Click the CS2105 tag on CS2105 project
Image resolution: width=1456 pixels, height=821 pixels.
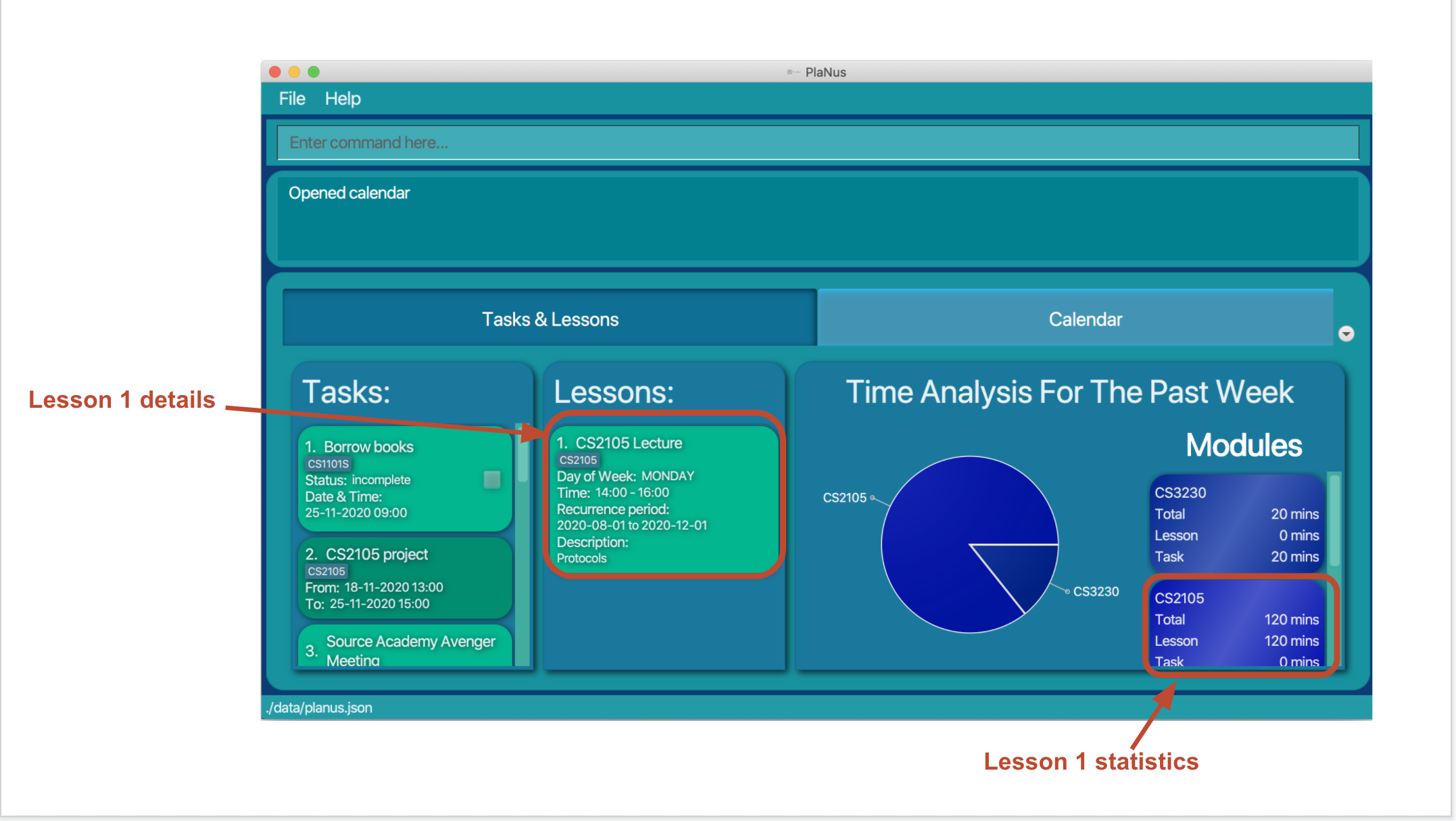pyautogui.click(x=326, y=571)
